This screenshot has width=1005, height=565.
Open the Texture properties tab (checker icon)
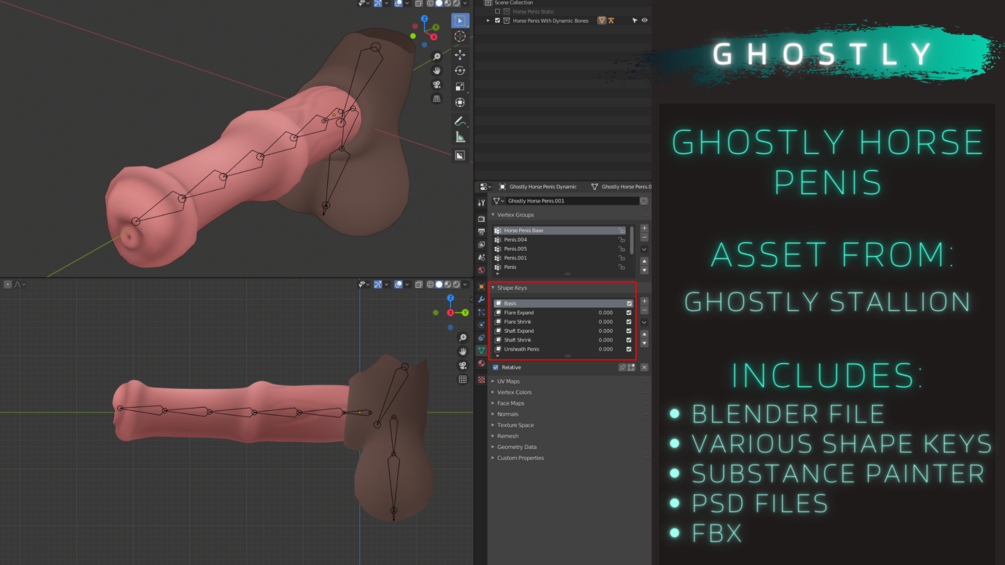(481, 380)
